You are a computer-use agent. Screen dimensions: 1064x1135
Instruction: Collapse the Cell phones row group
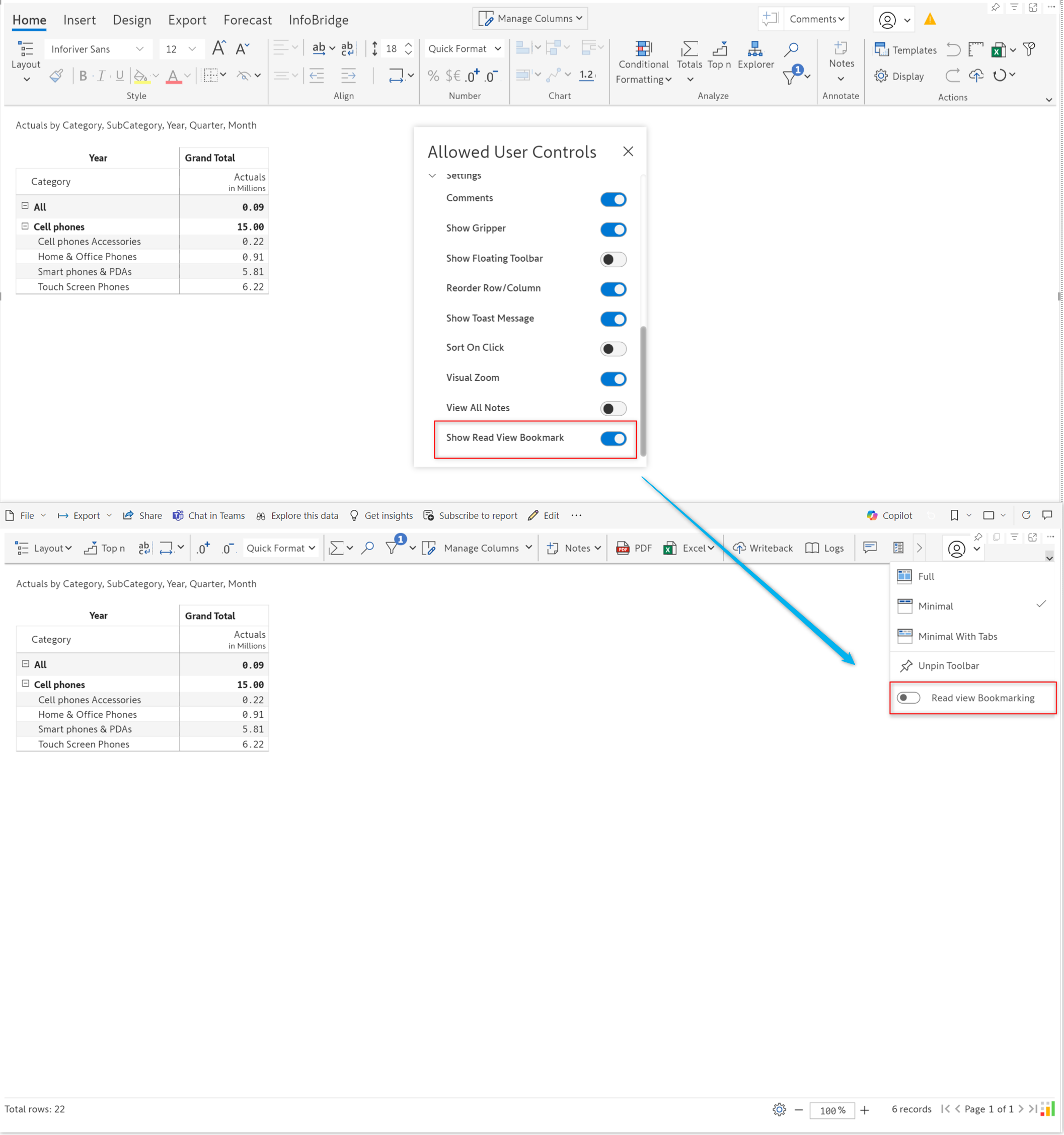coord(25,226)
